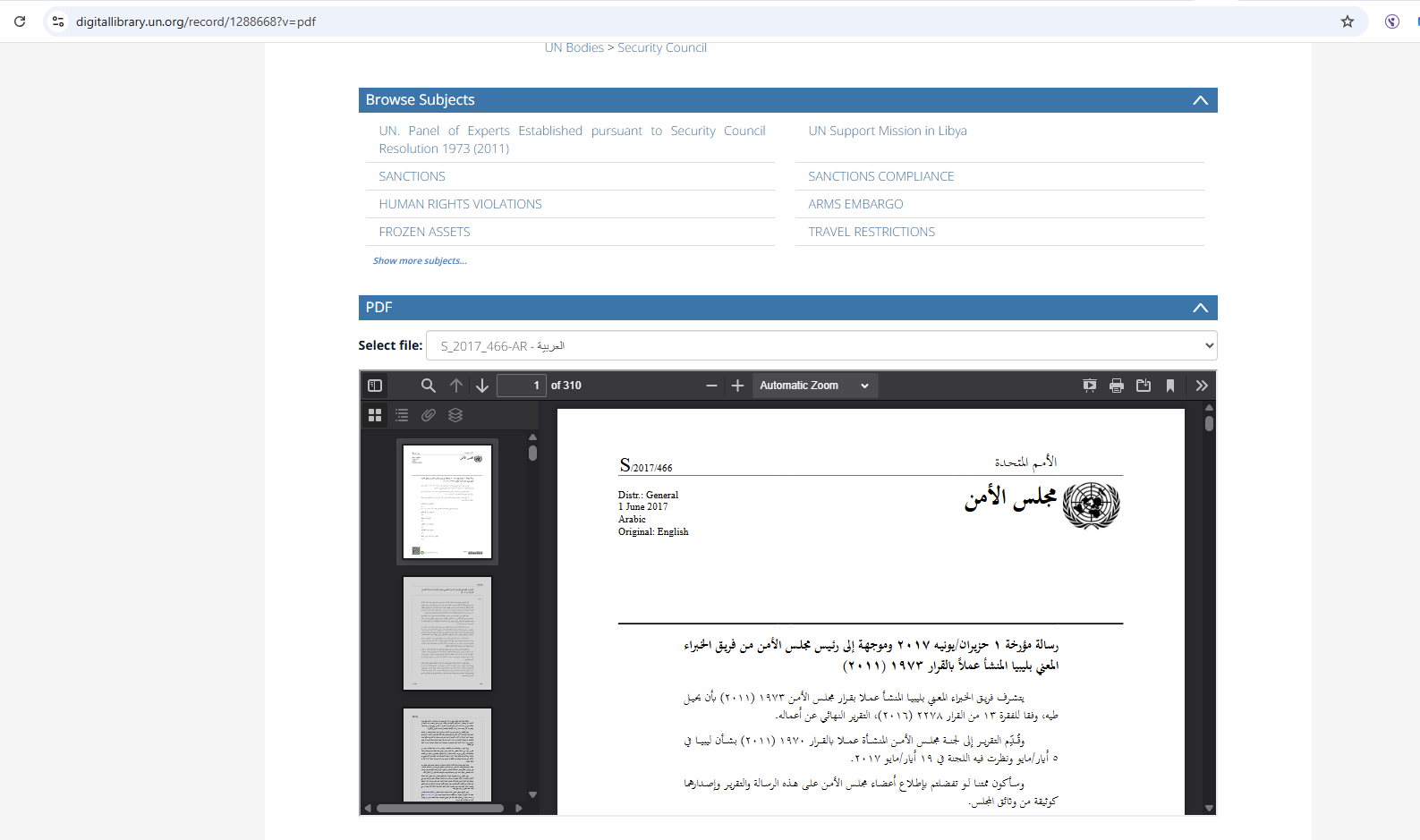Viewport: 1420px width, 840px height.
Task: Click the sidebar horizontal scrollbar
Action: 440,808
